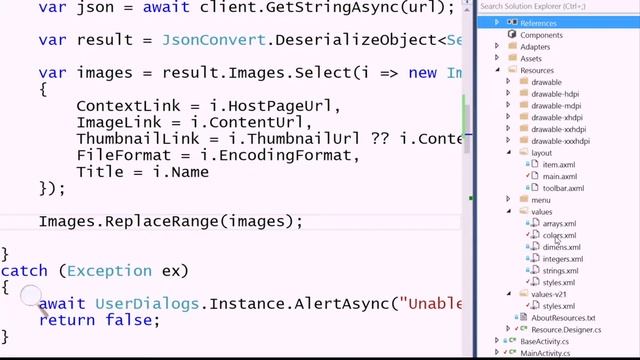
Task: Click the main.axml file icon
Action: [534, 176]
